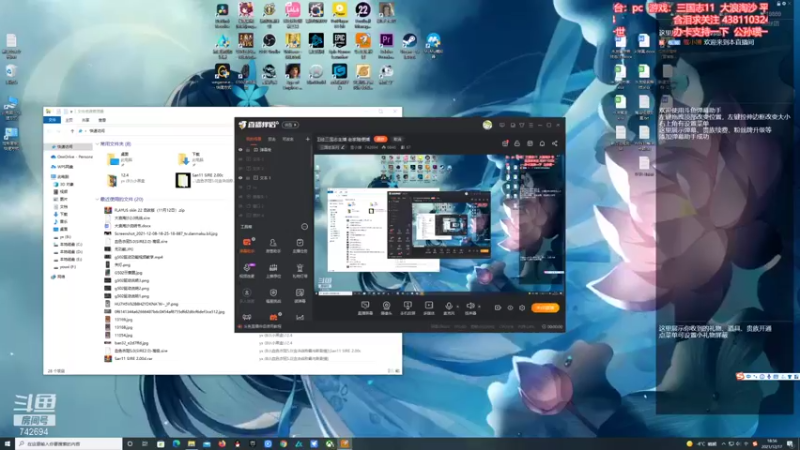Go up one level in Explorer
The height and width of the screenshot is (450, 800).
pos(72,131)
